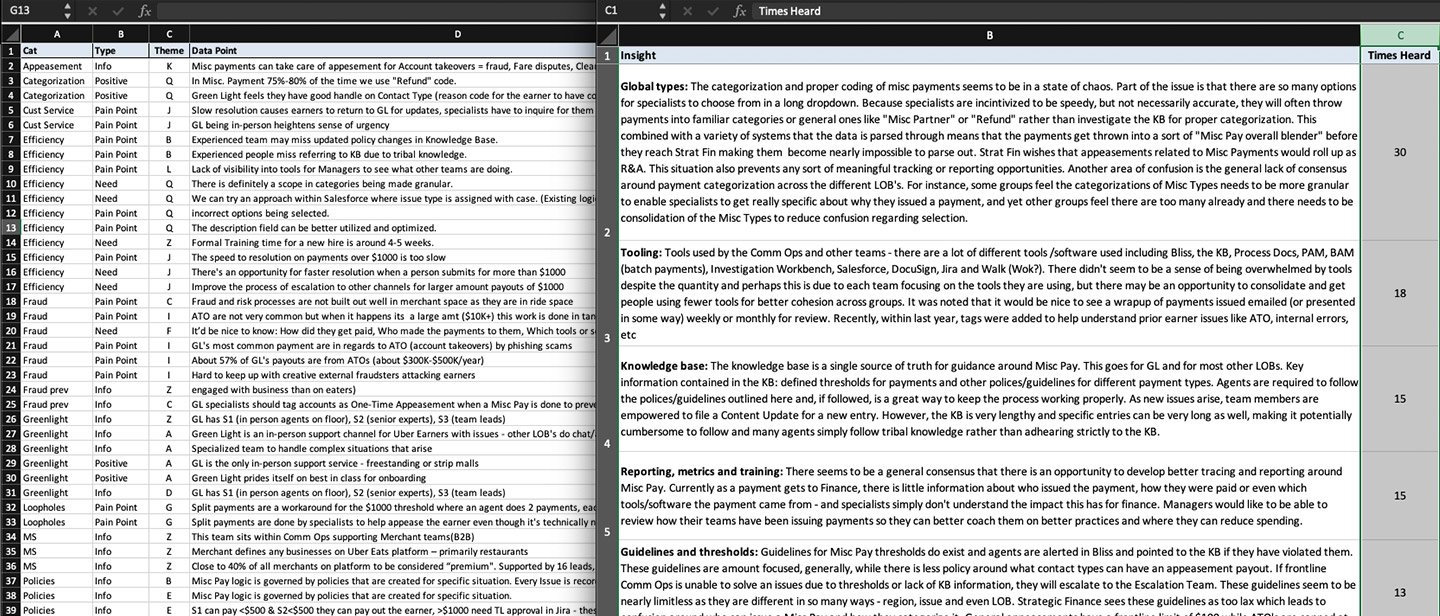This screenshot has width=1440, height=616.
Task: Select column C header in left window
Action: pos(169,35)
